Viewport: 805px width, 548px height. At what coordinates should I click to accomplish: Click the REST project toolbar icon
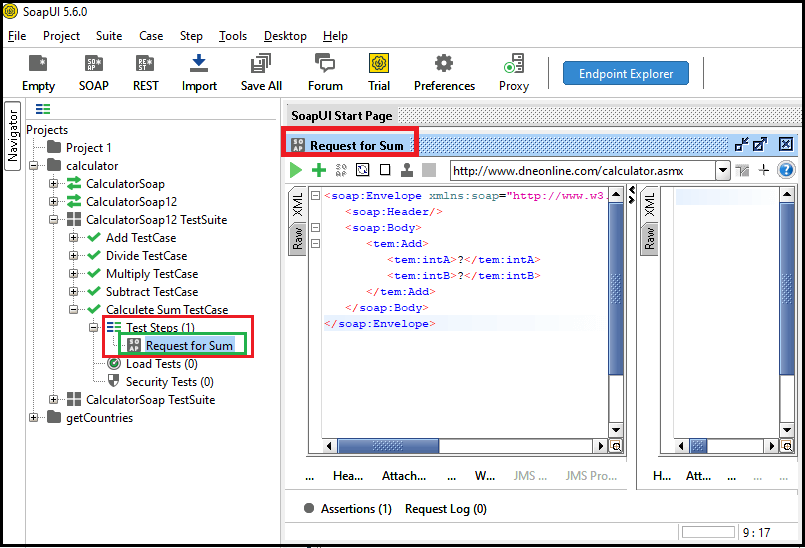(x=145, y=64)
